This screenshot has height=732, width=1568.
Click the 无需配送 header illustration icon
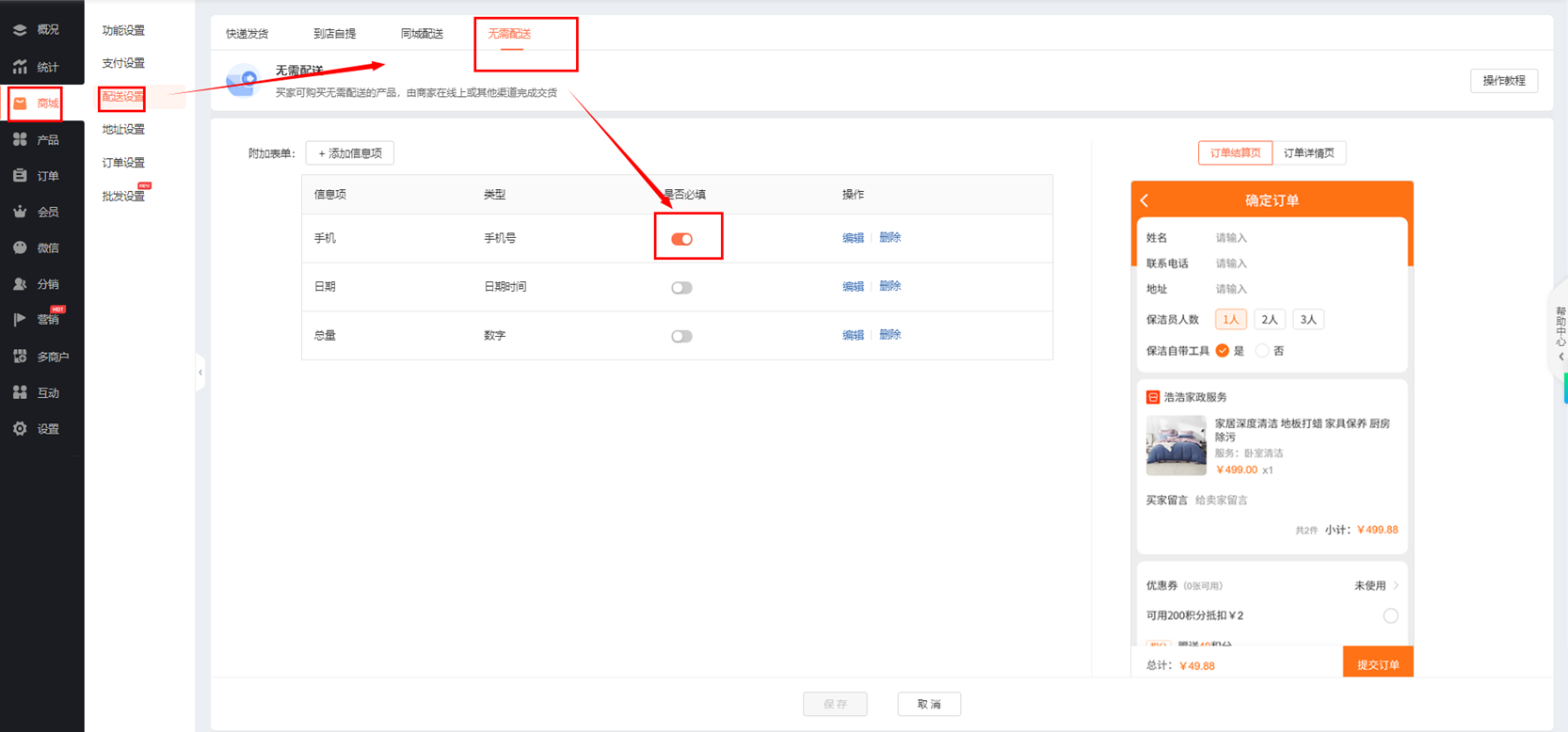[243, 80]
